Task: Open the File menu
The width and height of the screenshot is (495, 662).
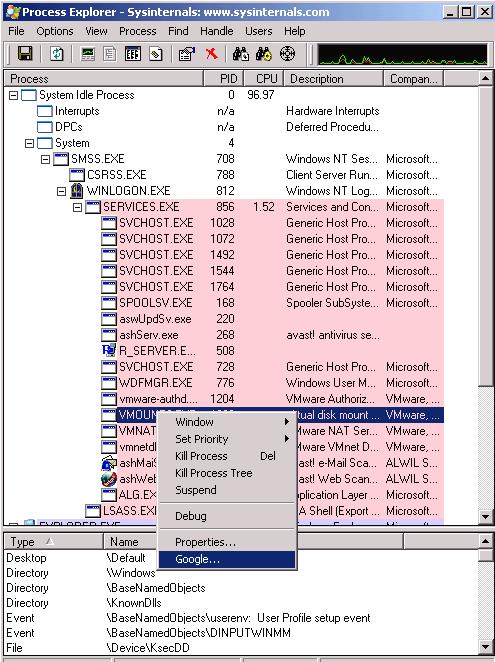Action: (x=16, y=31)
